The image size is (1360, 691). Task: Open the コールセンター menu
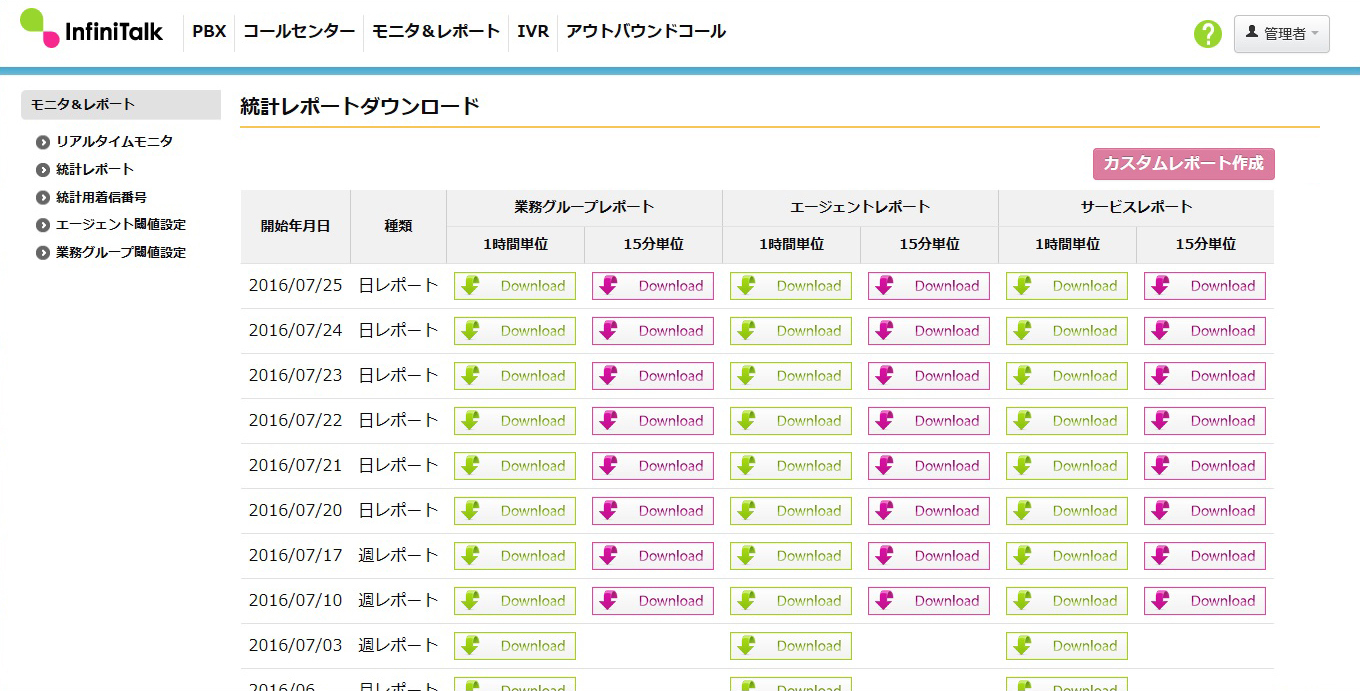click(x=299, y=31)
